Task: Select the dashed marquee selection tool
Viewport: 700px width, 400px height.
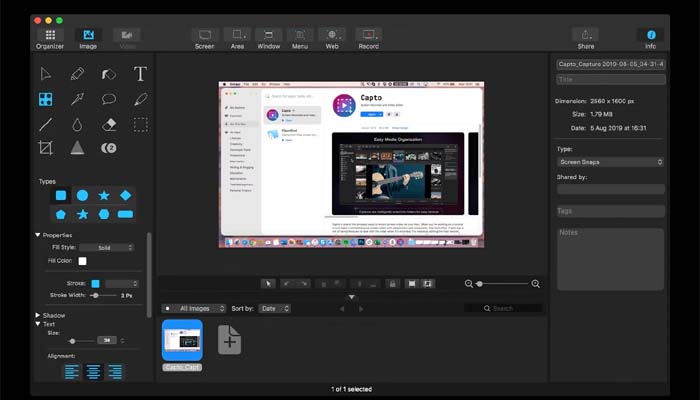Action: pos(140,125)
